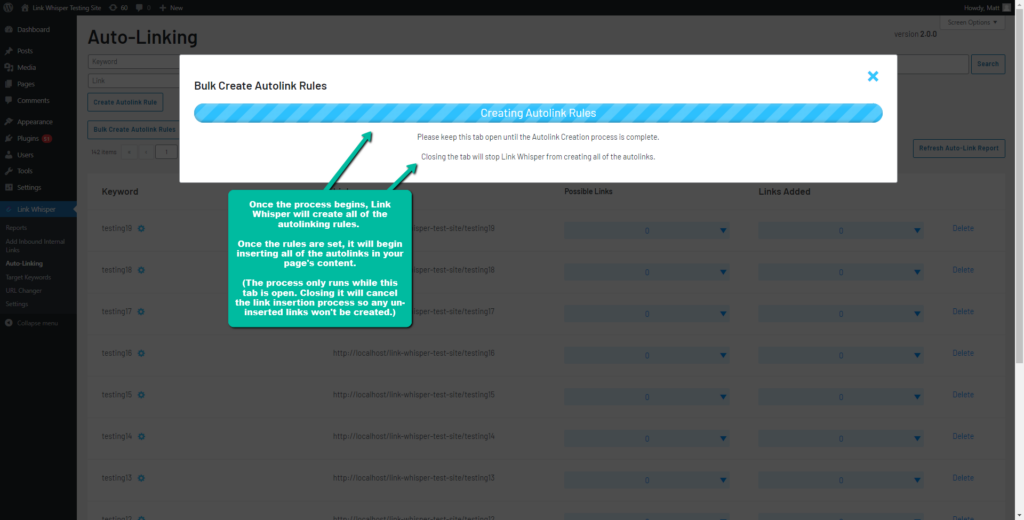This screenshot has width=1024, height=520.
Task: Delete the testing18 autolink rule
Action: tap(963, 270)
